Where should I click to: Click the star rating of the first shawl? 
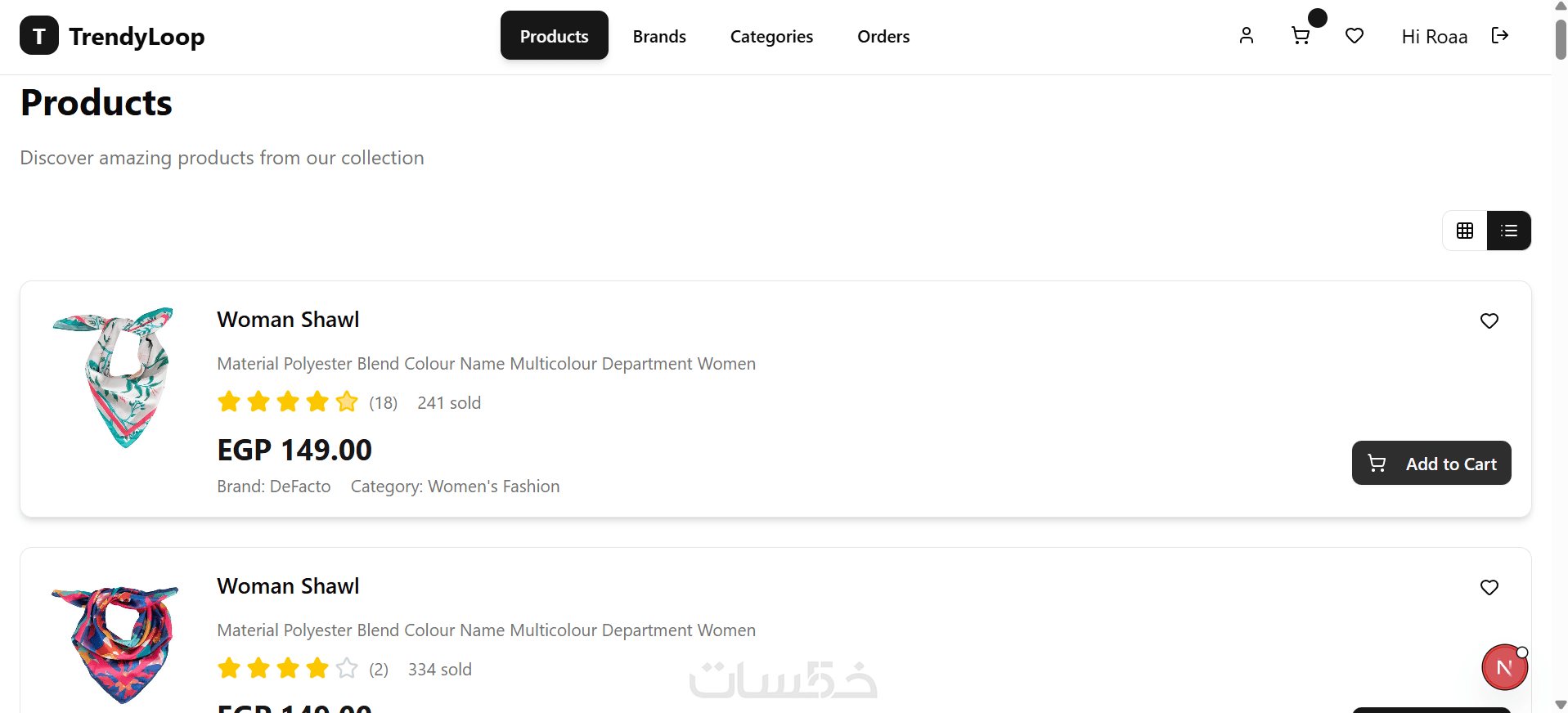pyautogui.click(x=288, y=401)
